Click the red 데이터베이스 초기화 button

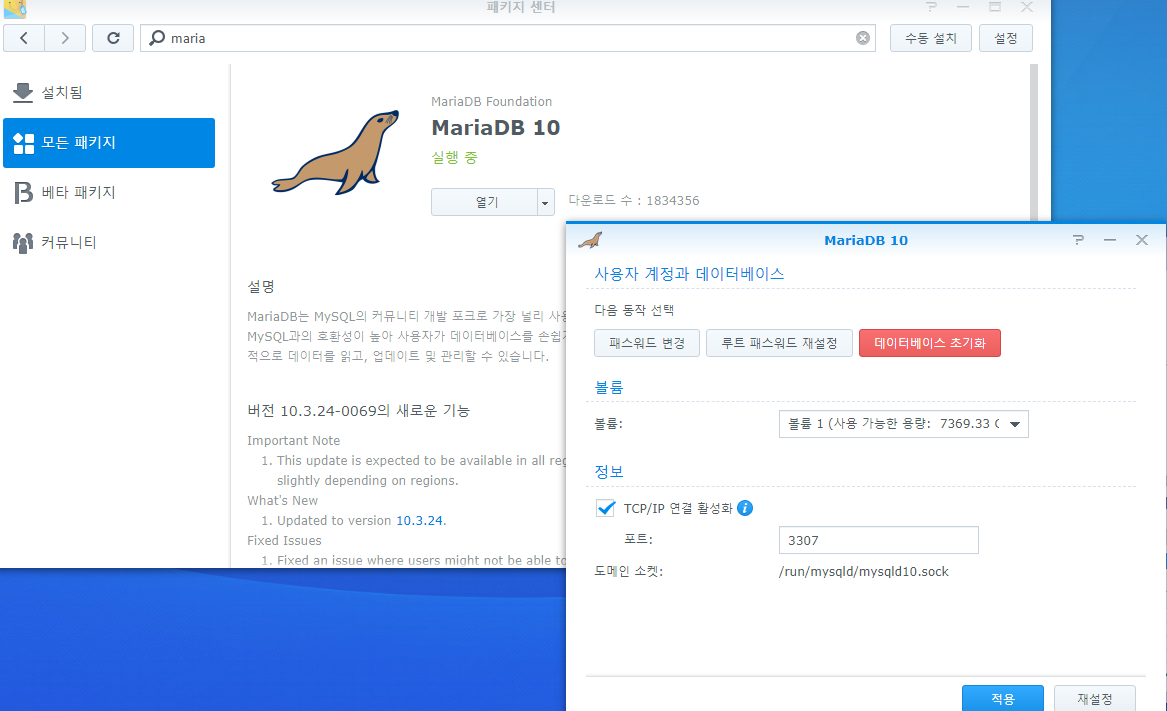point(930,343)
